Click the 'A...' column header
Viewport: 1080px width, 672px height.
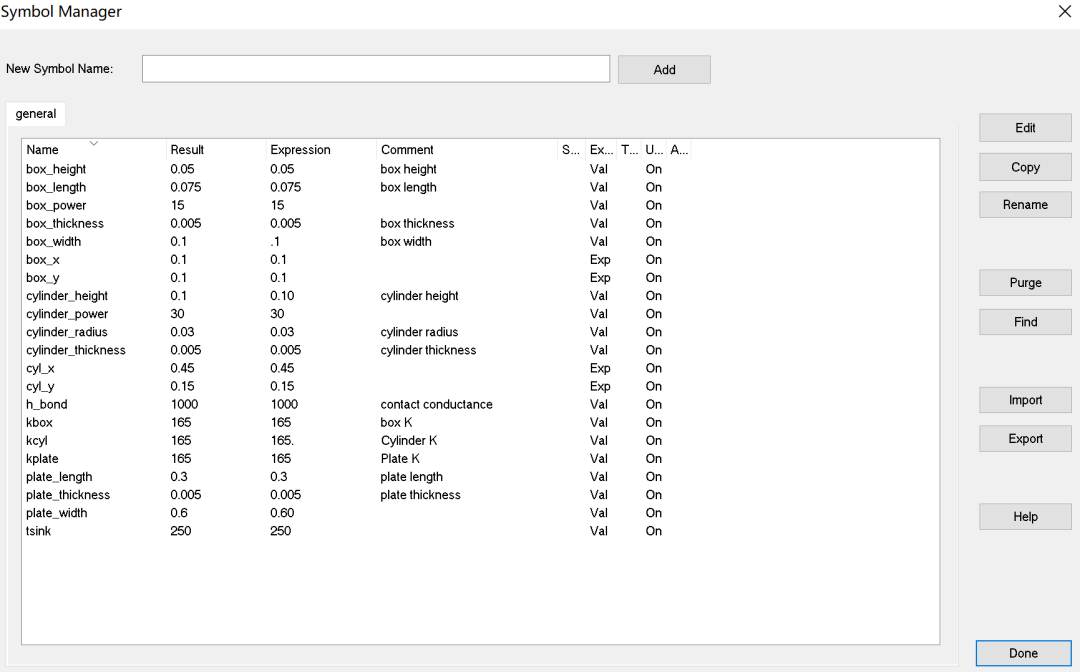click(x=678, y=149)
